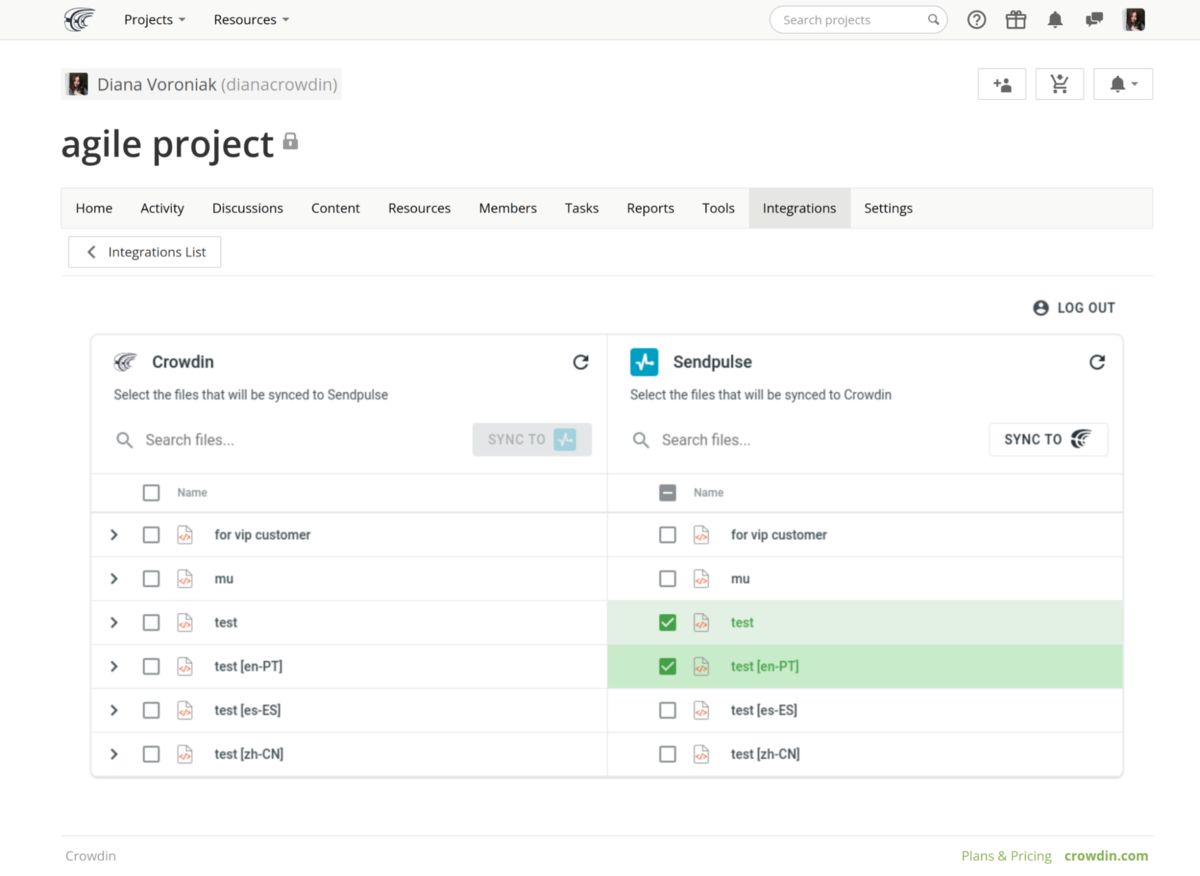The width and height of the screenshot is (1200, 876).
Task: Toggle select-all checkbox in Sendpulse panel
Action: click(x=668, y=492)
